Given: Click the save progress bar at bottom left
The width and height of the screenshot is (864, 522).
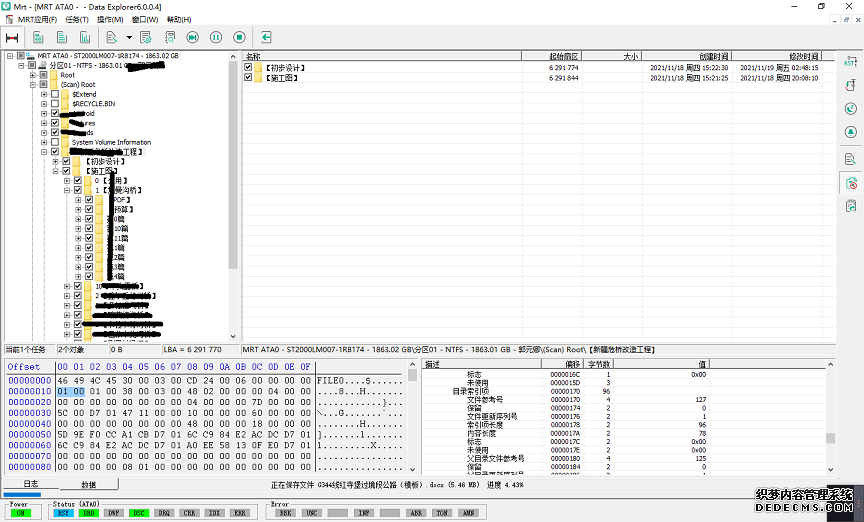Looking at the screenshot, I should [23, 494].
